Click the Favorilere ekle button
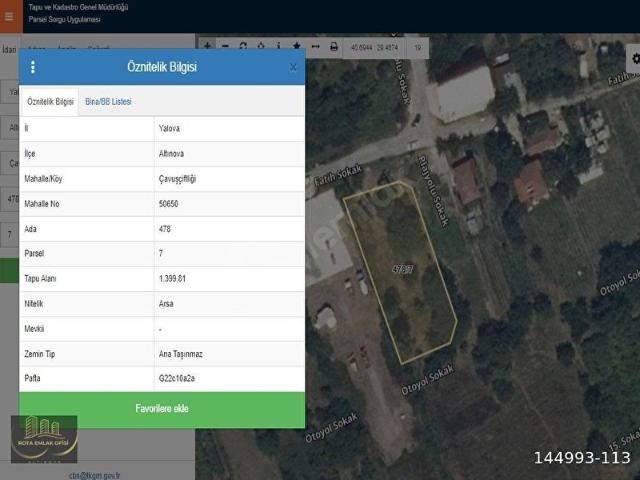The width and height of the screenshot is (640, 480). [162, 409]
